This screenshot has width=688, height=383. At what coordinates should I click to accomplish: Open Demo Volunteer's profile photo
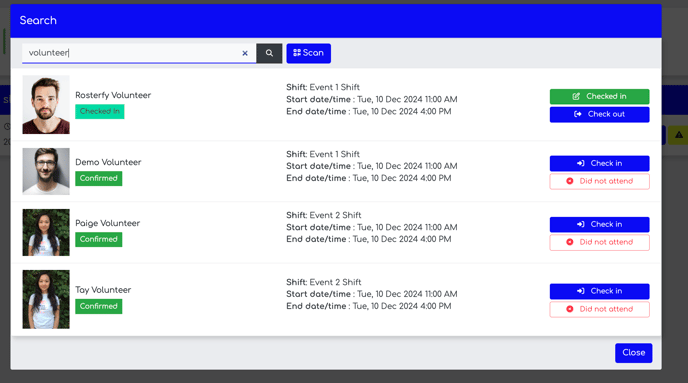(46, 171)
